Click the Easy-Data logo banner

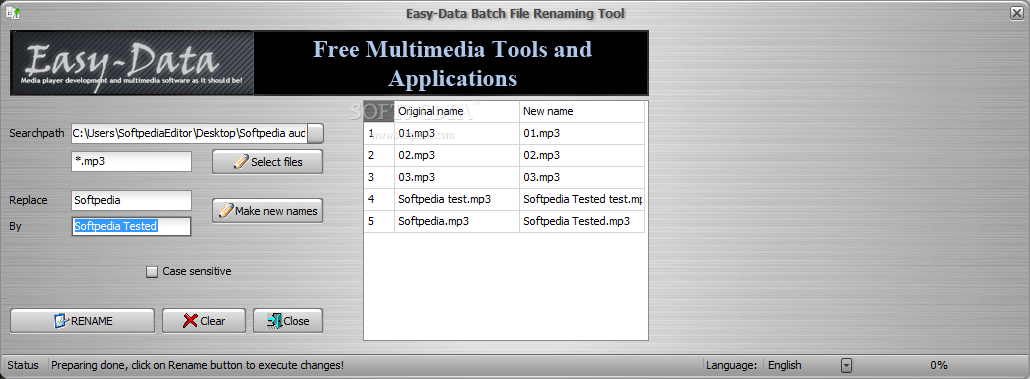(x=132, y=63)
